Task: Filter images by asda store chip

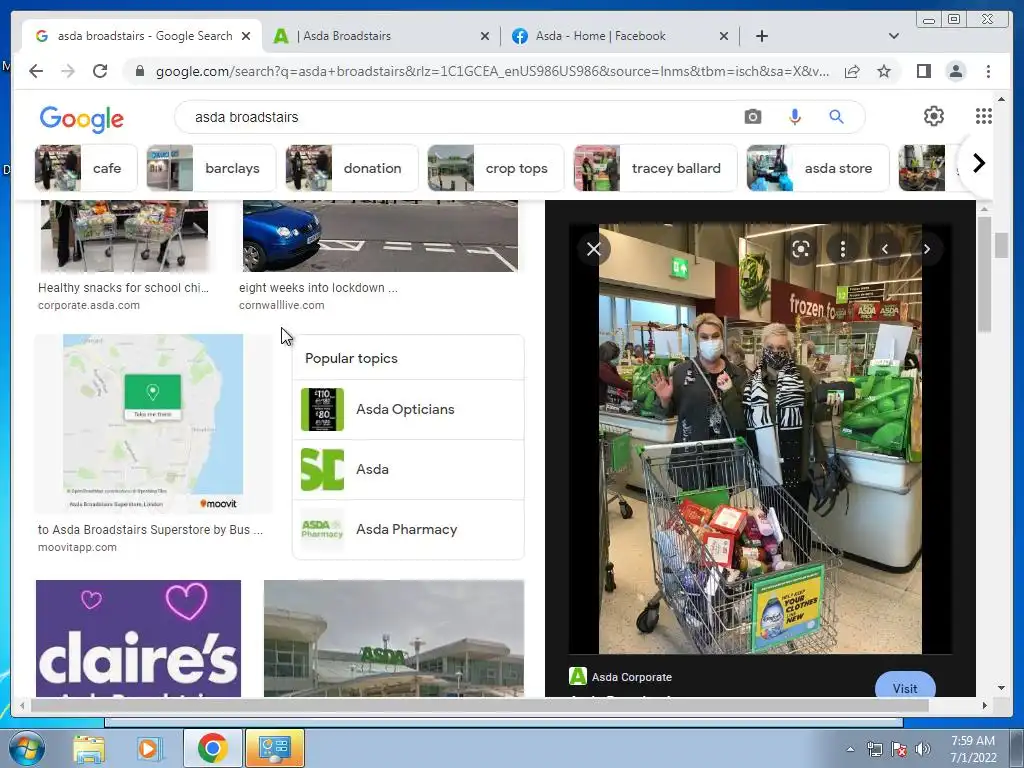Action: (818, 168)
